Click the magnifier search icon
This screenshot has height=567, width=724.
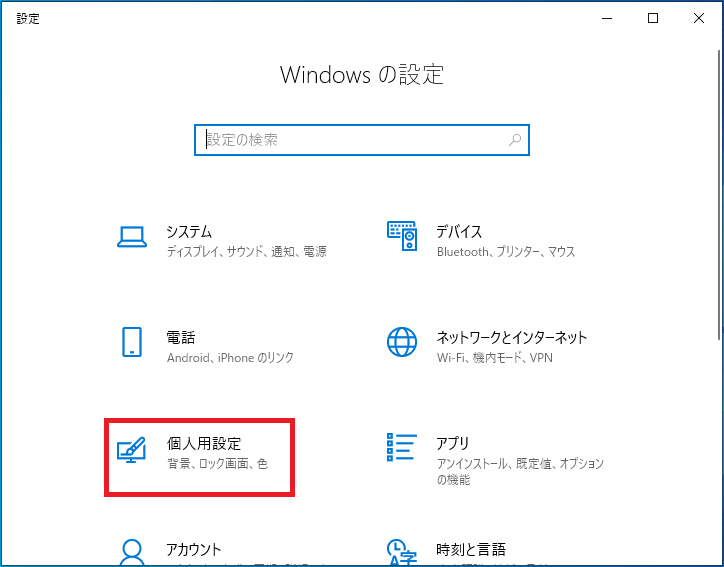click(x=515, y=139)
